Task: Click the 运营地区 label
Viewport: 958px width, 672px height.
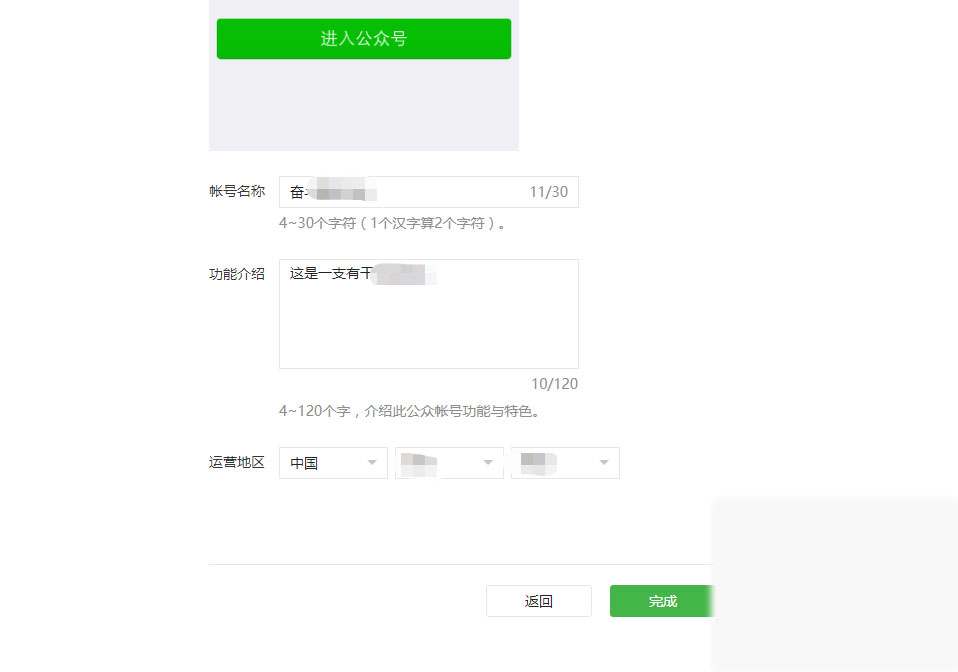Action: pyautogui.click(x=236, y=462)
